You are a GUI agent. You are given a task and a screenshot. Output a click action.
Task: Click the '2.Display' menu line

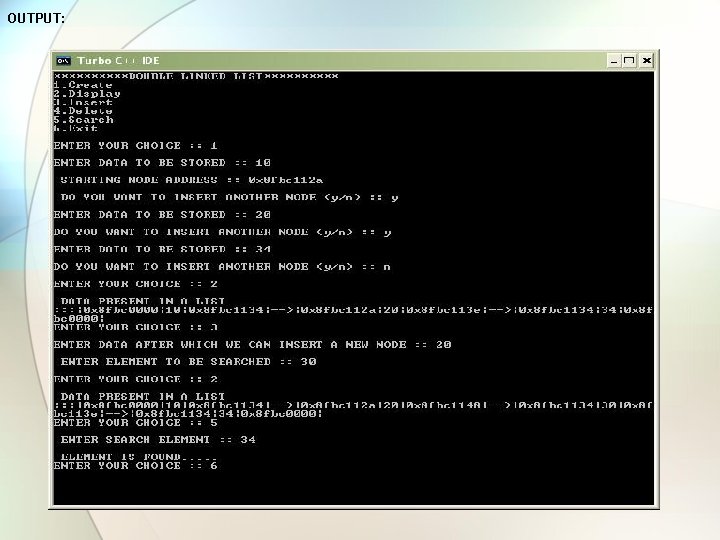87,94
